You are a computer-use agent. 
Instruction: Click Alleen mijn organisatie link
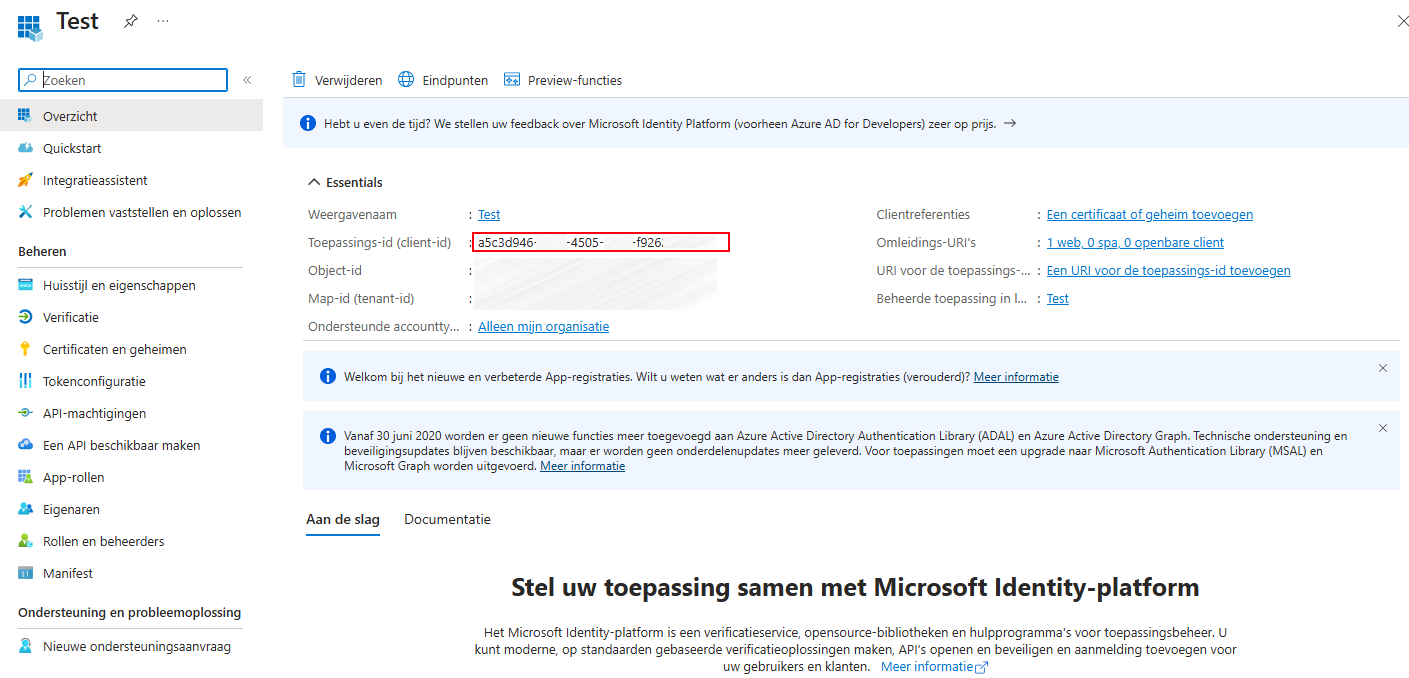tap(543, 326)
